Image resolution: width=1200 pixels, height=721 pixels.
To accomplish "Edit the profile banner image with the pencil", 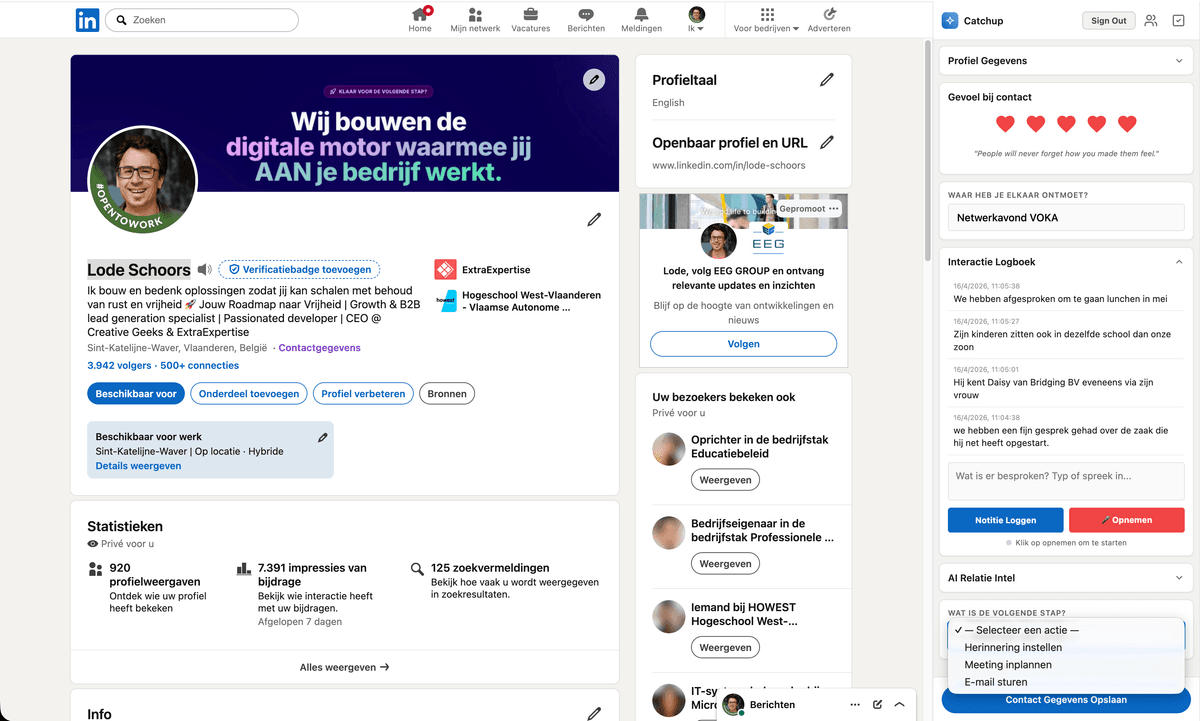I will coord(594,79).
